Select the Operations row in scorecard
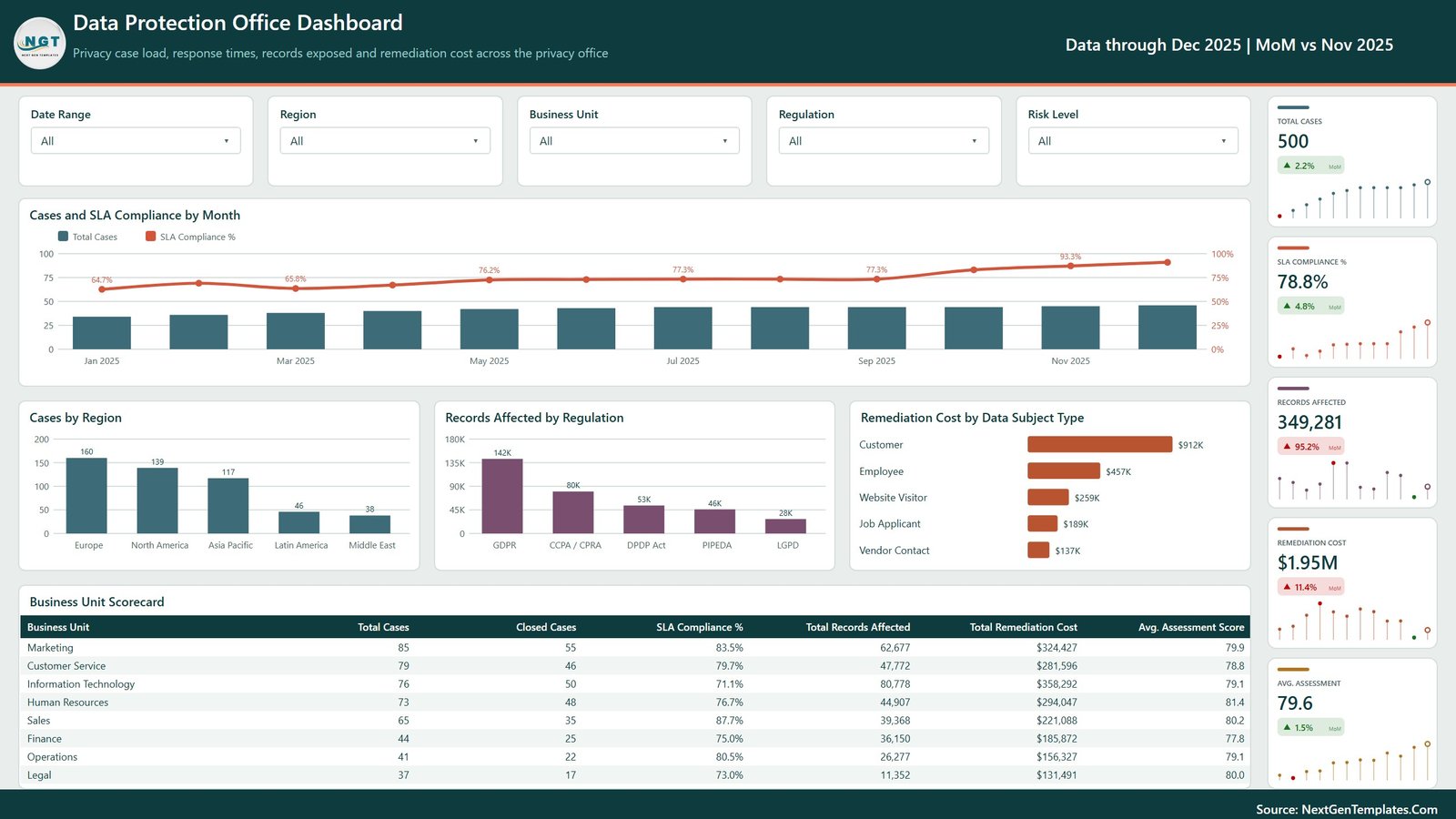 635,757
